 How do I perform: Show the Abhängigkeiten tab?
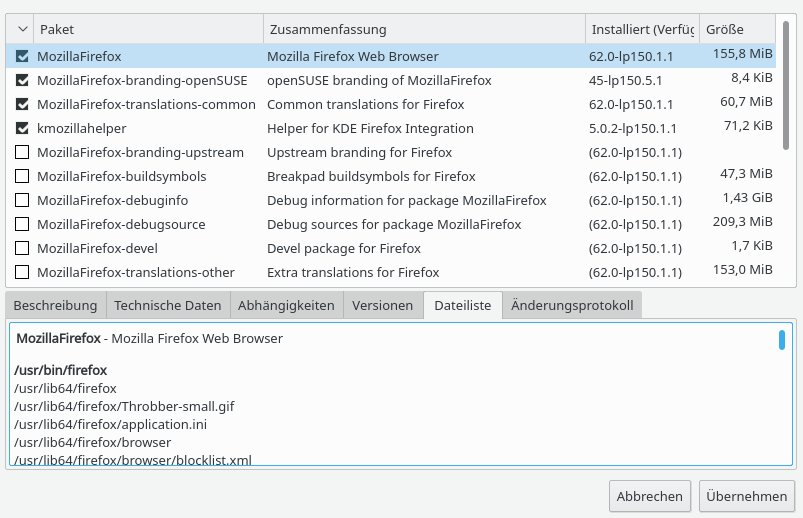click(x=287, y=305)
